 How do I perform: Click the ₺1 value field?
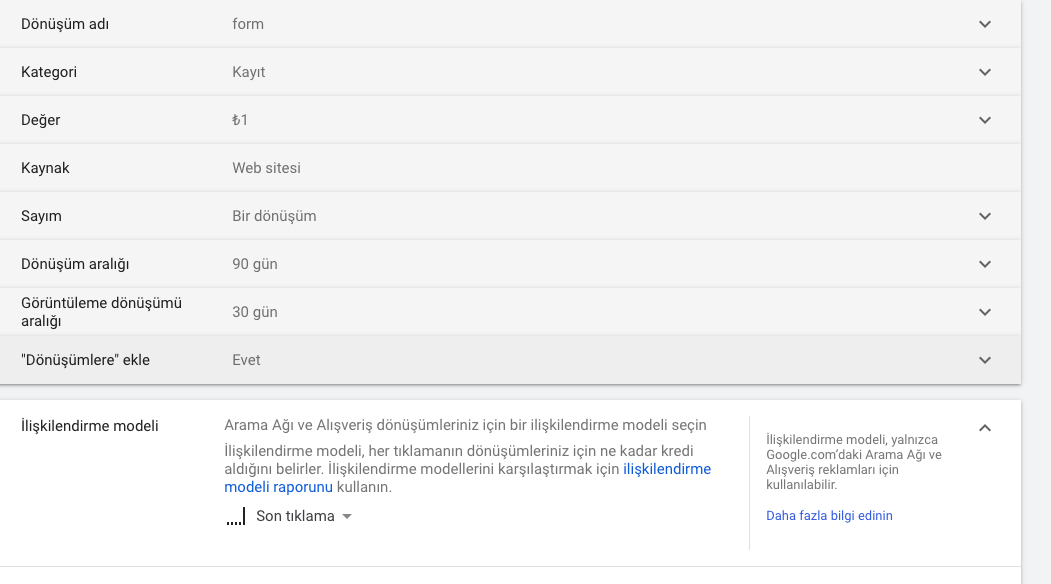240,120
